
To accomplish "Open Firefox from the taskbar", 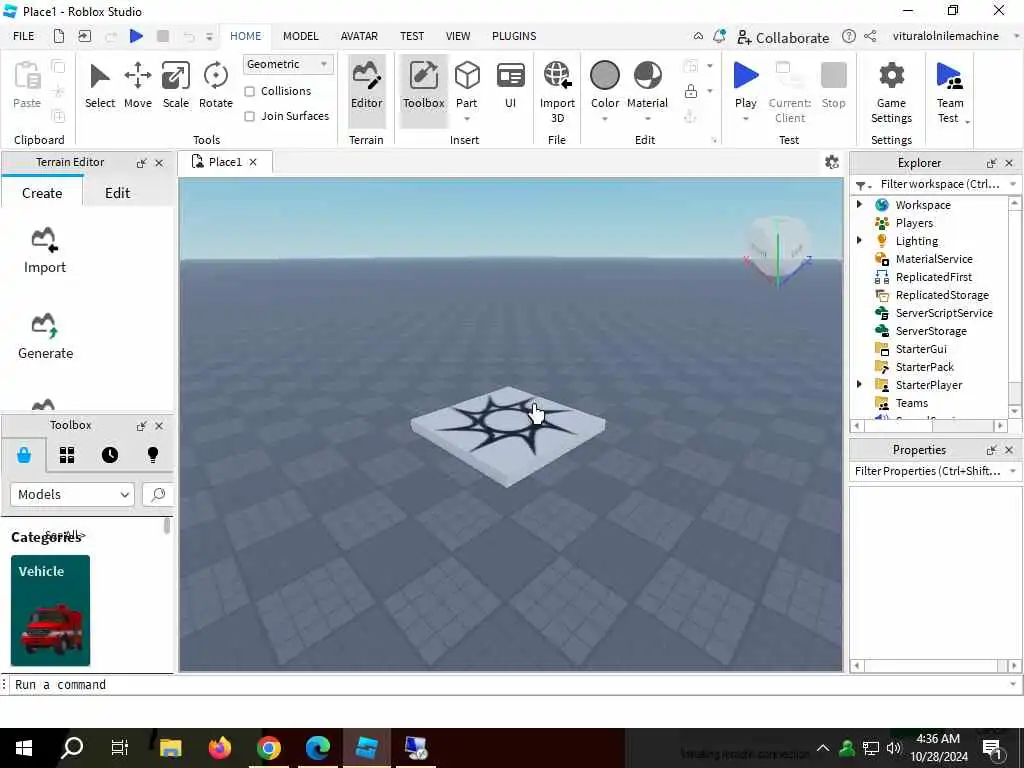I will 219,747.
